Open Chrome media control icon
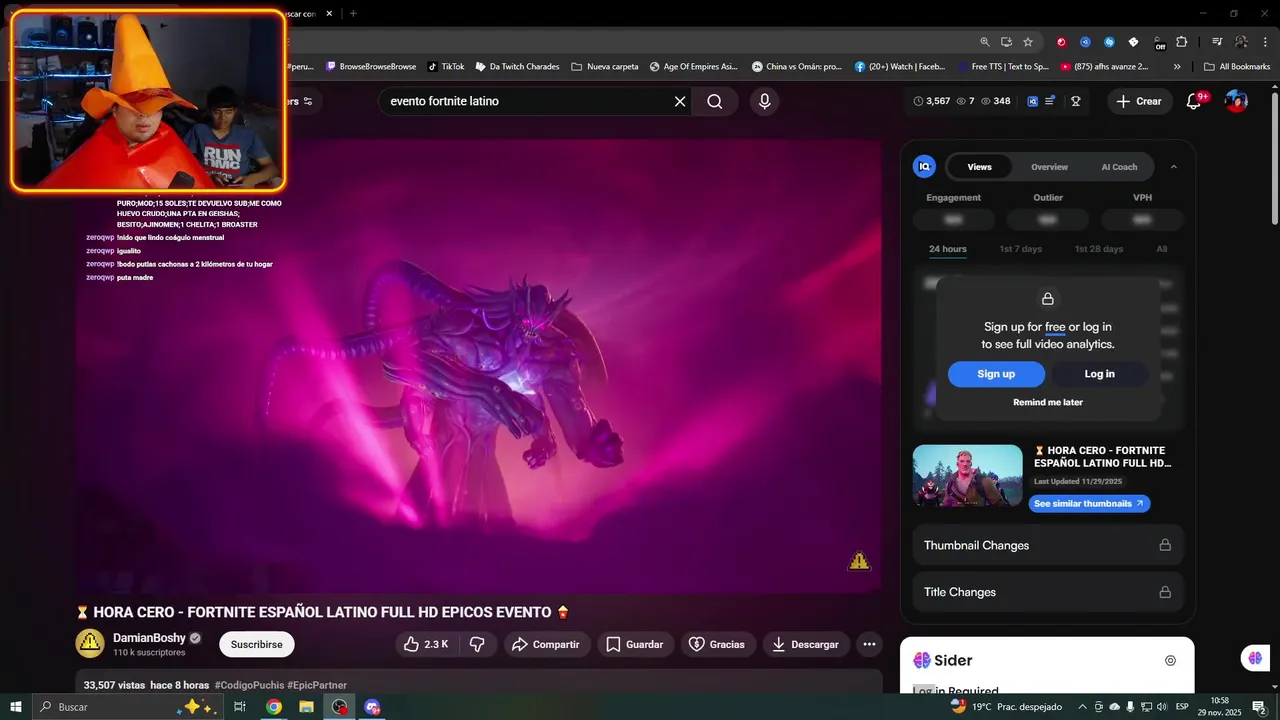 pos(1217,42)
